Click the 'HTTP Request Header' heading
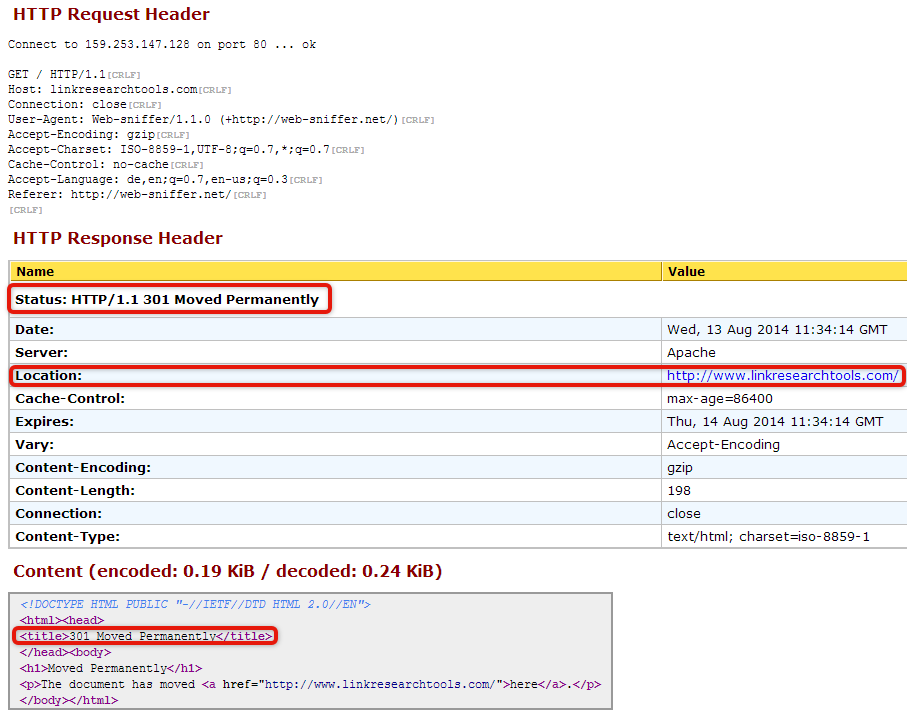 [x=111, y=14]
